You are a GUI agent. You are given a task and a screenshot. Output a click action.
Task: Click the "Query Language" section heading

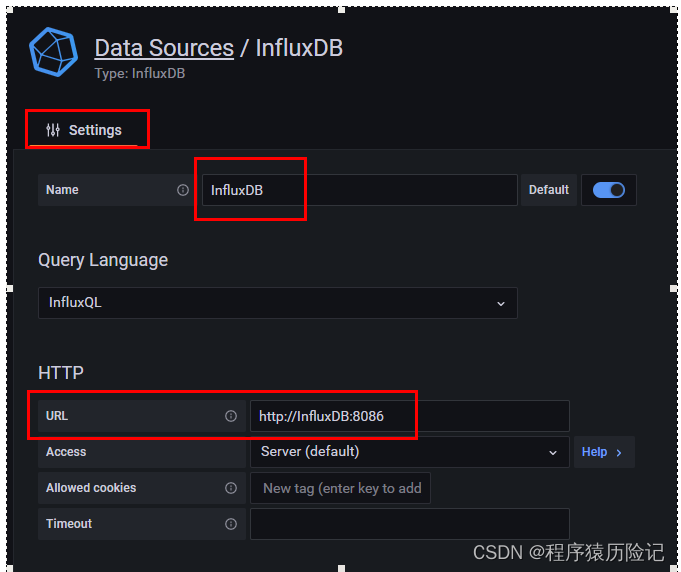pyautogui.click(x=103, y=260)
